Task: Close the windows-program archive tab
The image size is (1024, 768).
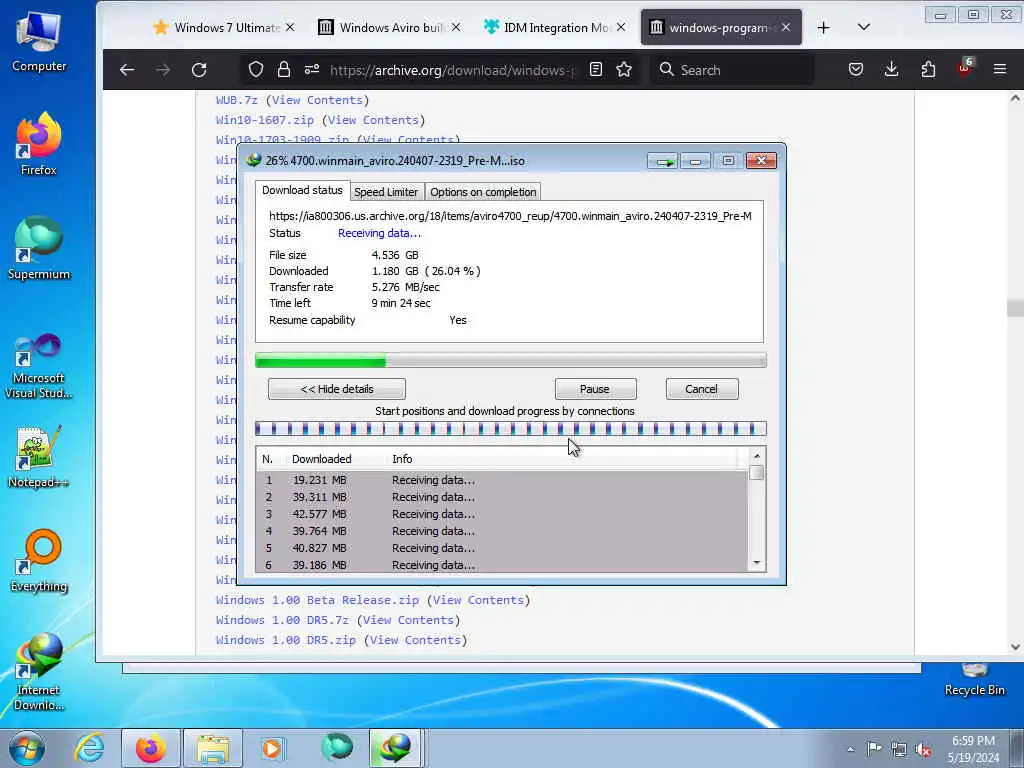Action: [786, 27]
